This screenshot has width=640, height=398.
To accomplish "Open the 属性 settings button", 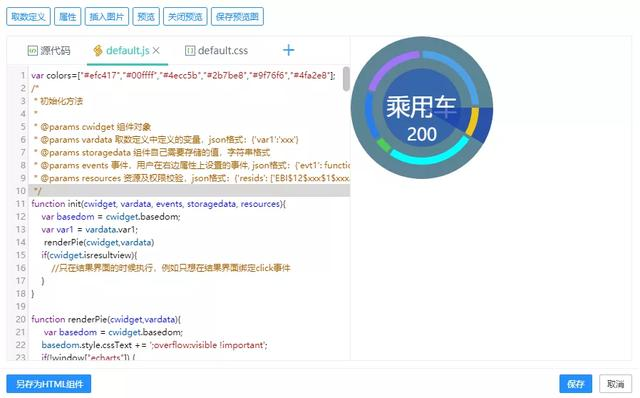I will click(67, 17).
